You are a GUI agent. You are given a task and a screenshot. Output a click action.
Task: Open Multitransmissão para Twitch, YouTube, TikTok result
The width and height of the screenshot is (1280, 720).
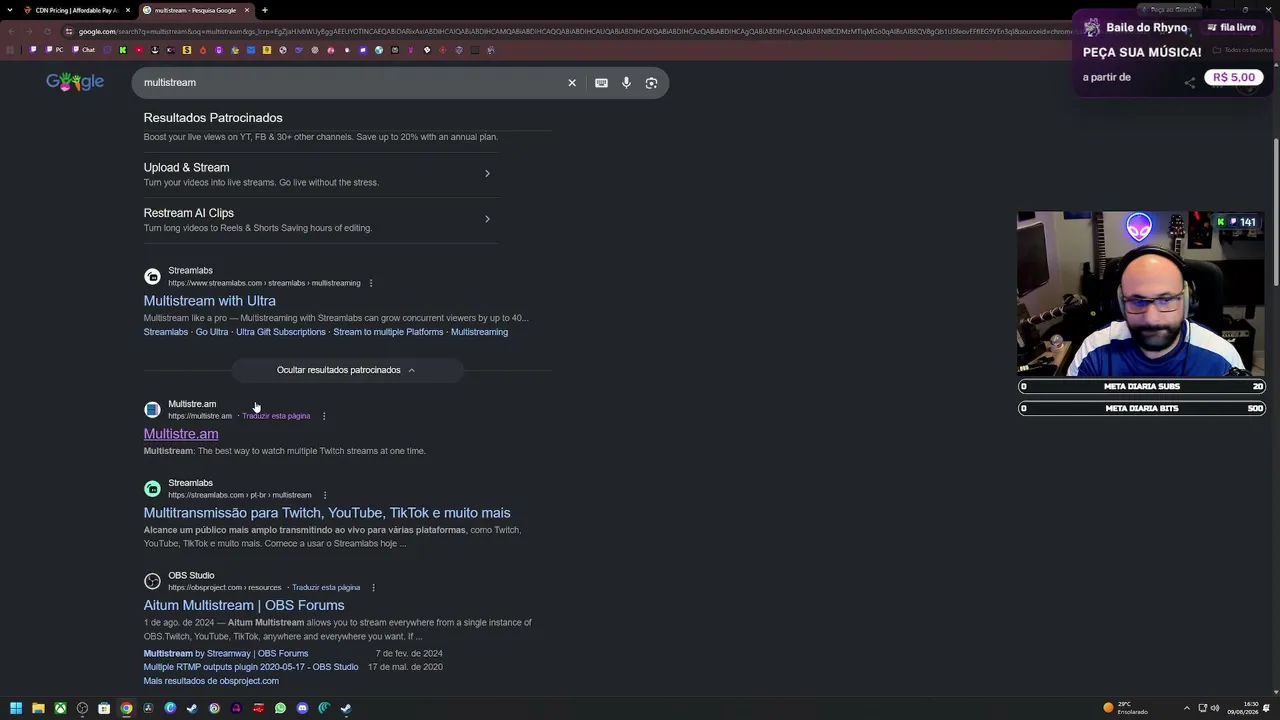pyautogui.click(x=327, y=513)
